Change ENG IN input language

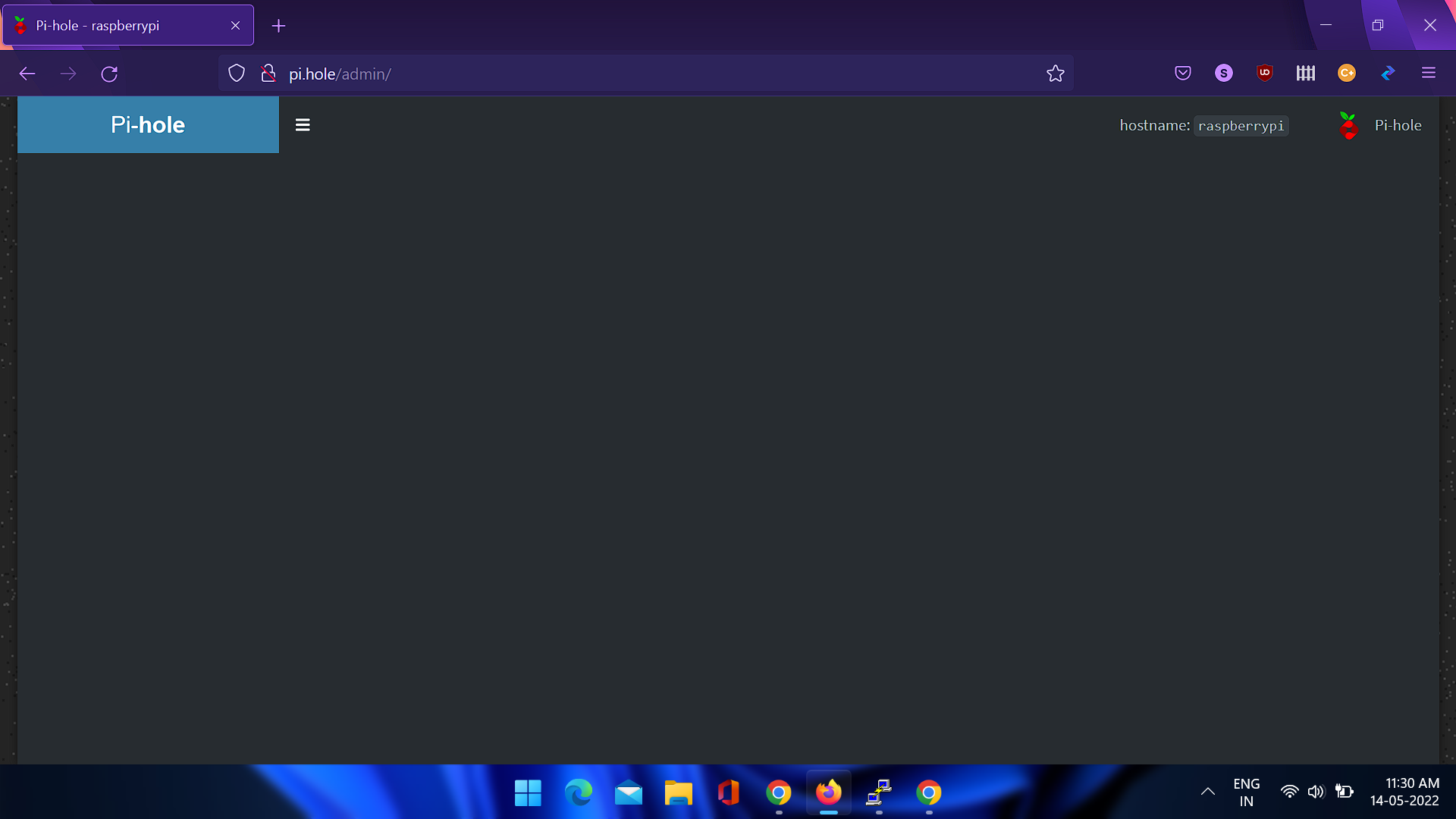point(1246,792)
